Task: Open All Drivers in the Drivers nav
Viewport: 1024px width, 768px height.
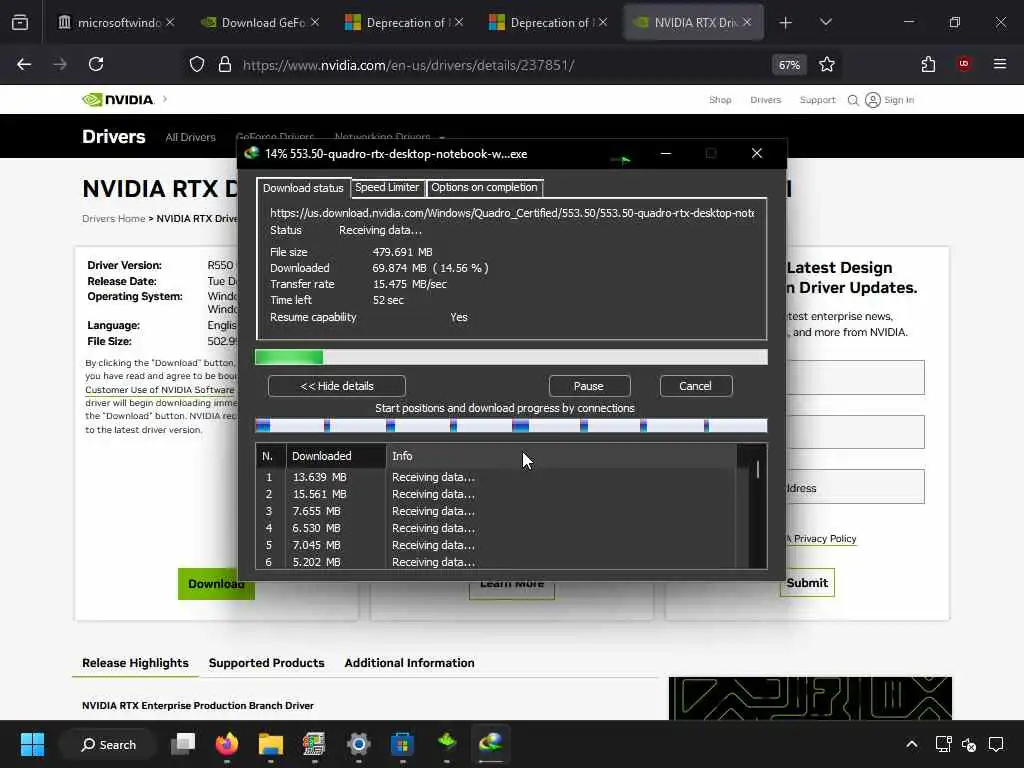Action: (x=190, y=137)
